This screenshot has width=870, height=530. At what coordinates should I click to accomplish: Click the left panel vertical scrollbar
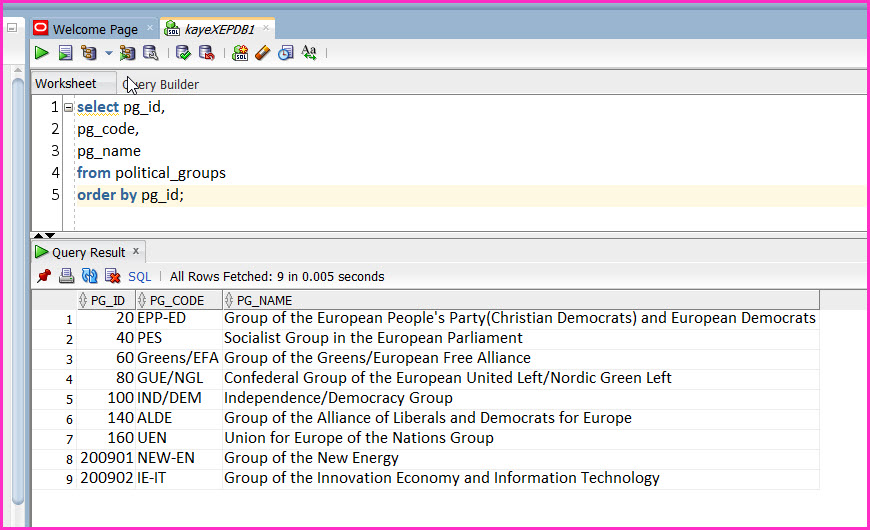click(18, 291)
